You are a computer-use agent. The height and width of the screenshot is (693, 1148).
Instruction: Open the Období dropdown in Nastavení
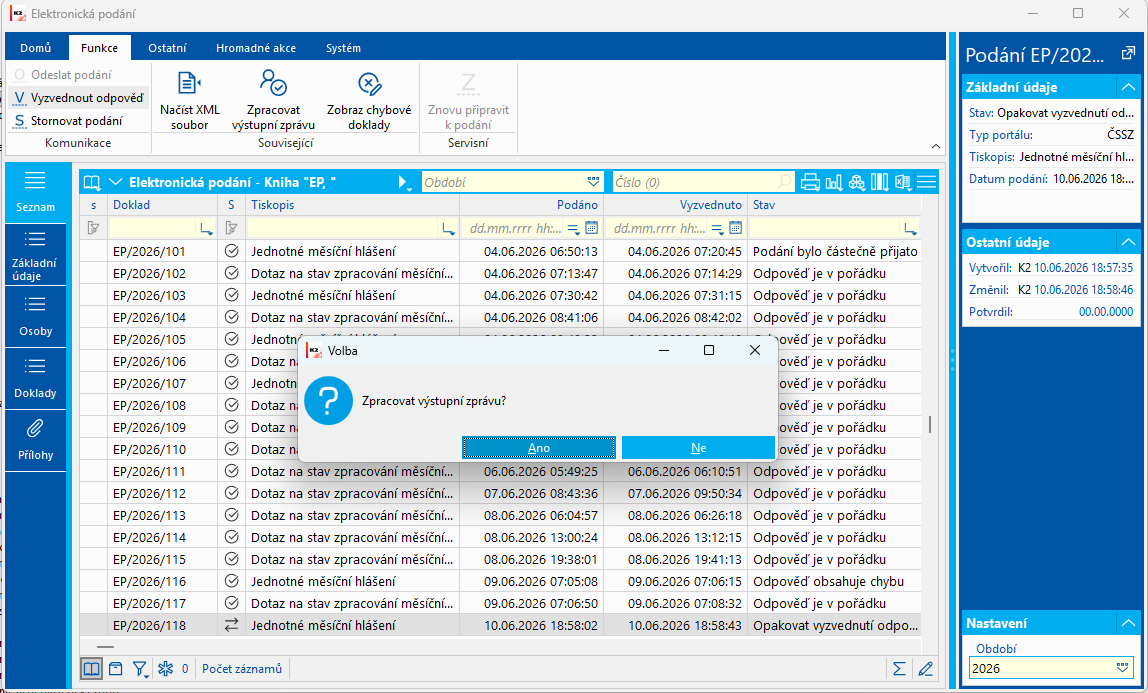coord(1122,667)
